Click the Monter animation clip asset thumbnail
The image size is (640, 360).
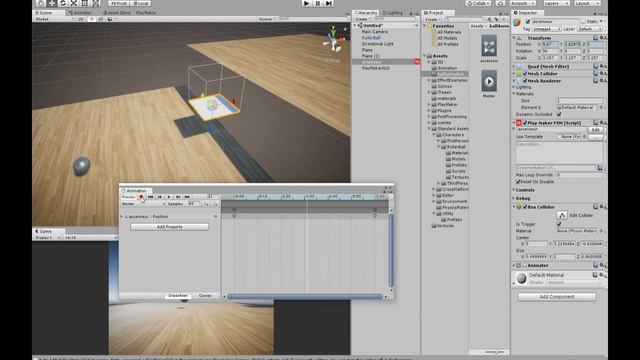coord(489,81)
